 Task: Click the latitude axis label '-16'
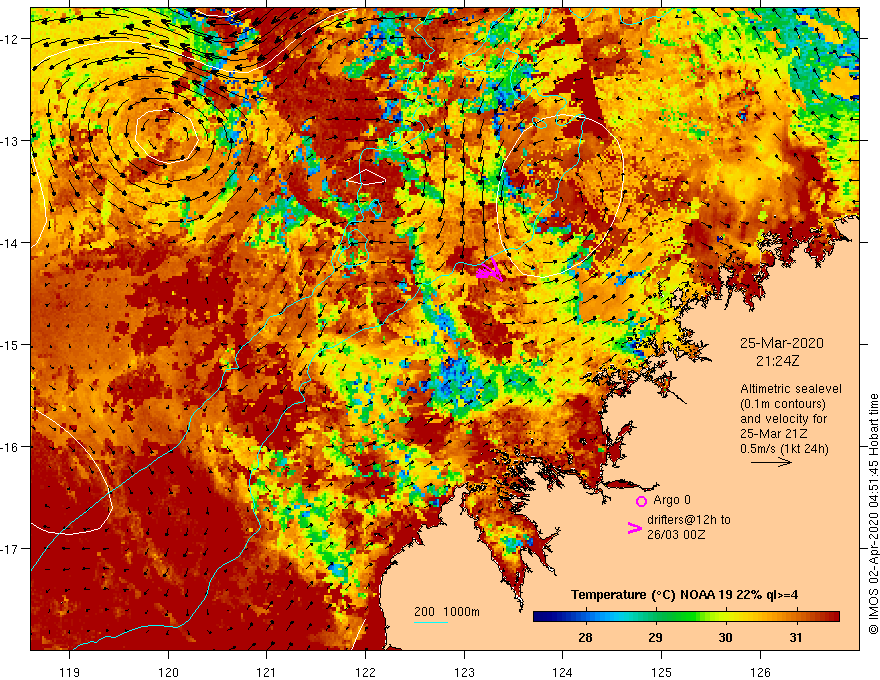pos(9,447)
